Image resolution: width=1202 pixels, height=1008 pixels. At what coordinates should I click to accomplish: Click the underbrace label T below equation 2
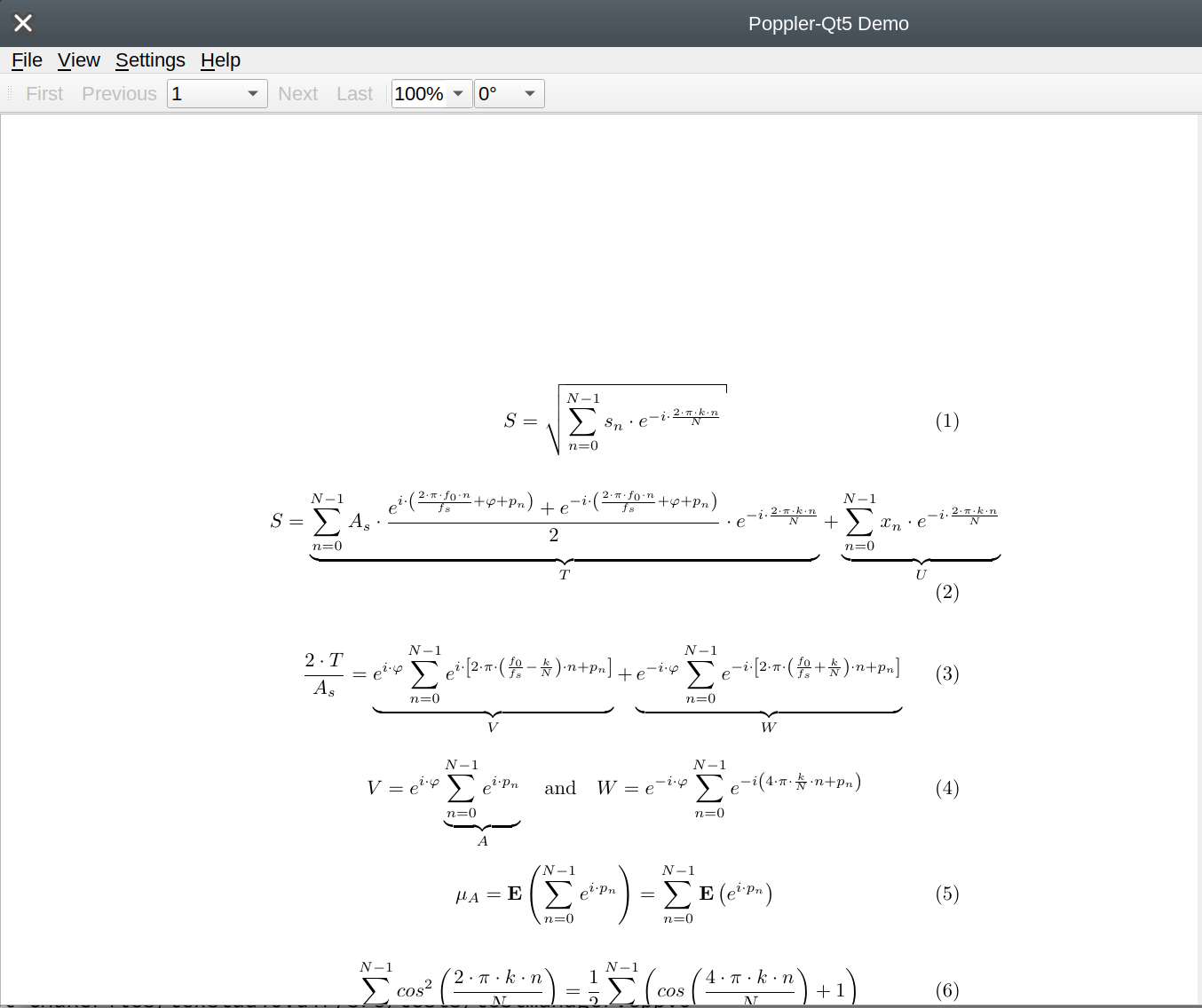(563, 574)
